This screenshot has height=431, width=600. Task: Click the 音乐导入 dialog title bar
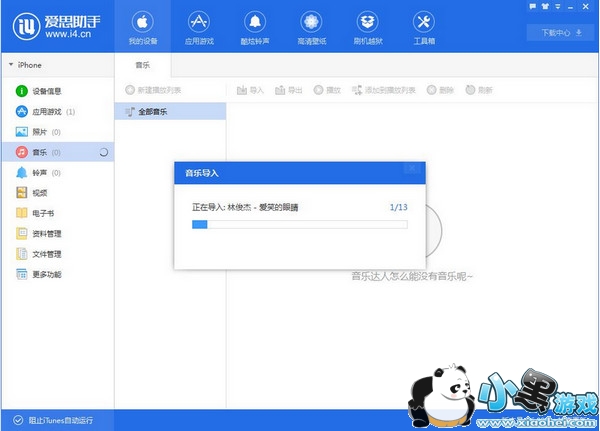point(300,173)
